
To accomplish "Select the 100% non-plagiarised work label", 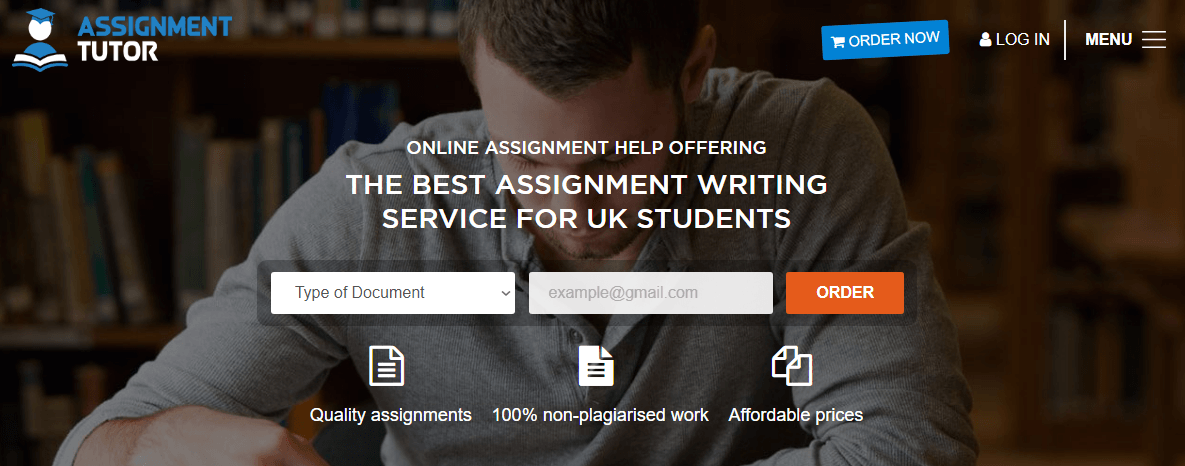I will pyautogui.click(x=600, y=415).
